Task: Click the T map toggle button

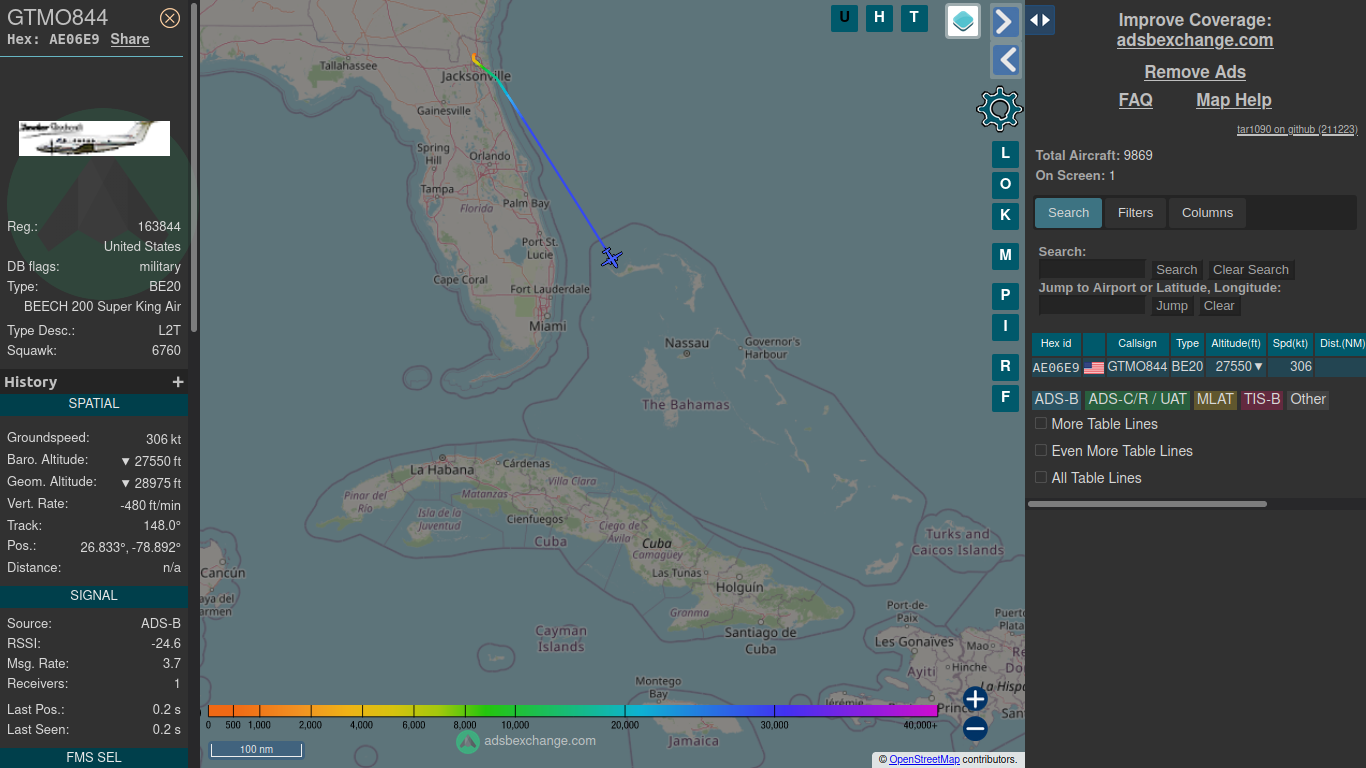Action: (x=914, y=17)
